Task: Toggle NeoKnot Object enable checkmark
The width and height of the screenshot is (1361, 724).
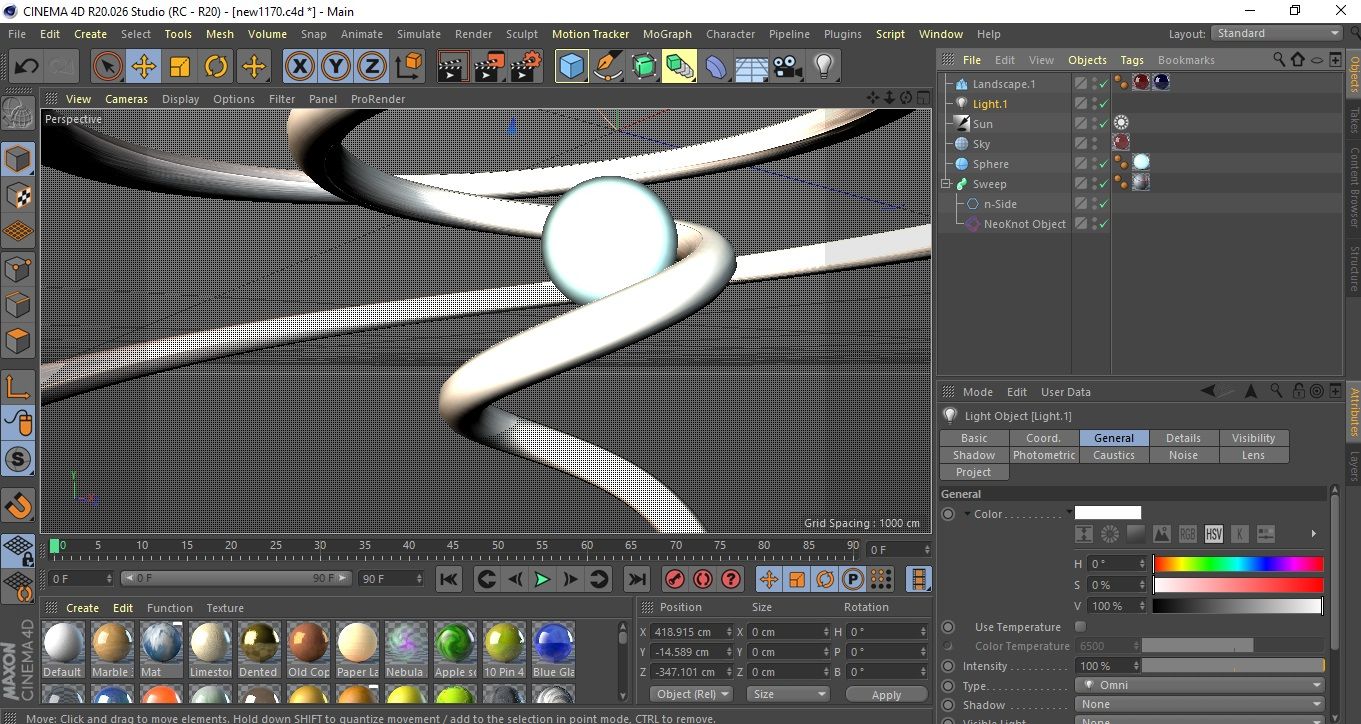Action: tap(1103, 224)
